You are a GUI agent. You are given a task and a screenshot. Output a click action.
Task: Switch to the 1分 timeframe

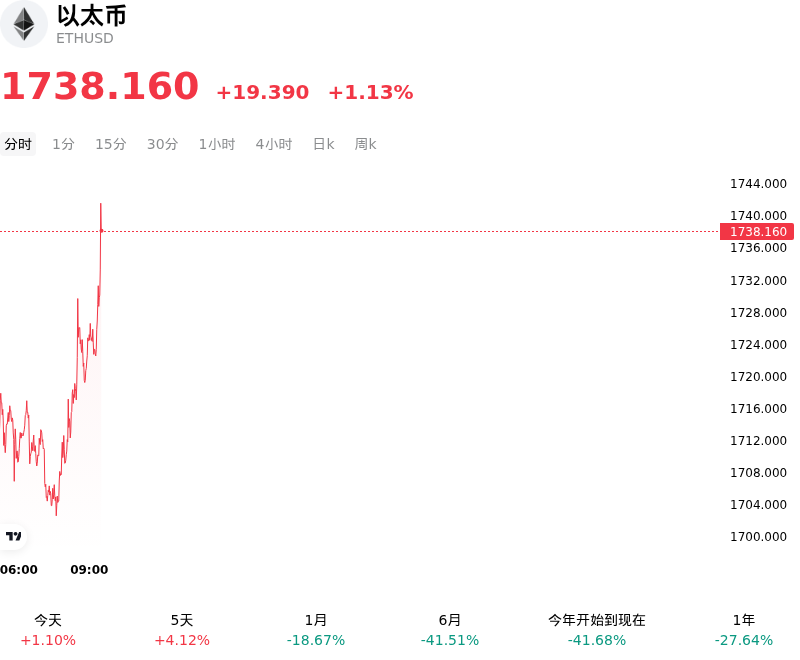coord(63,144)
